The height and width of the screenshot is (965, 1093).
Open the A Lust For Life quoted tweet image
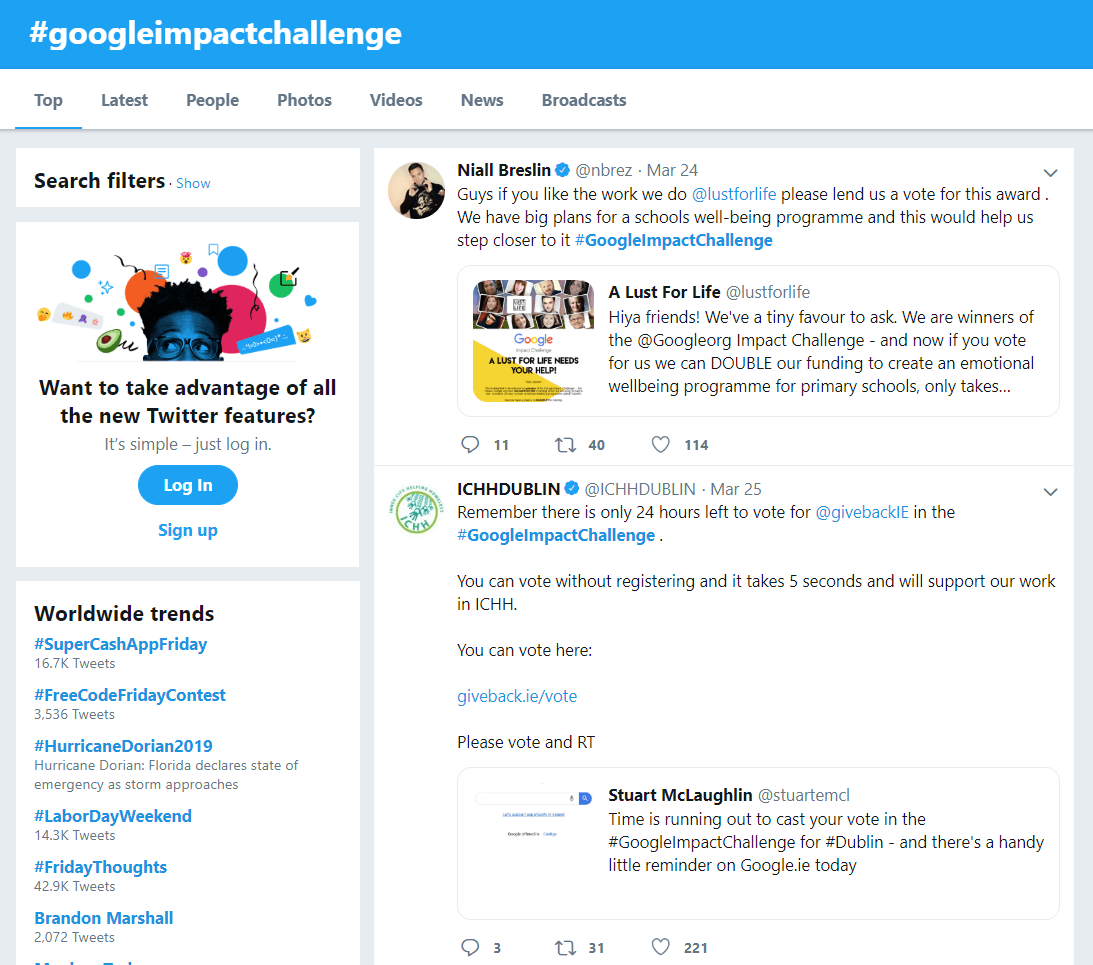533,340
